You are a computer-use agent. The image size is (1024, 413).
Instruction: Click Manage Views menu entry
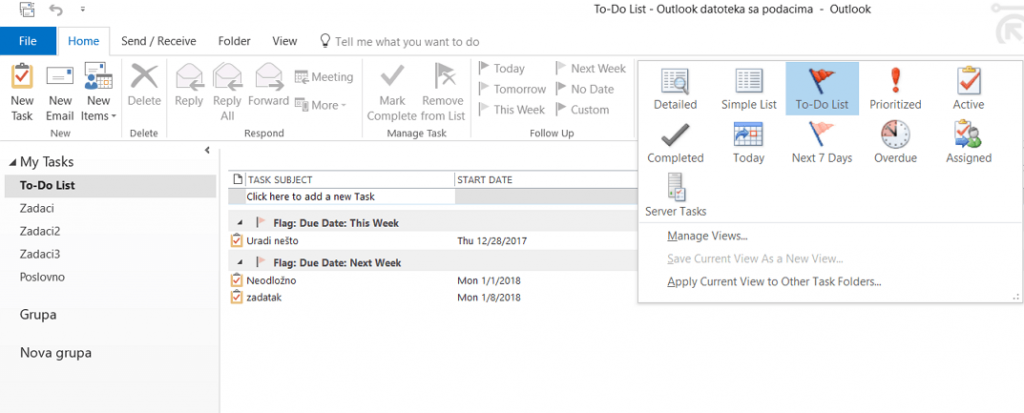coord(707,236)
